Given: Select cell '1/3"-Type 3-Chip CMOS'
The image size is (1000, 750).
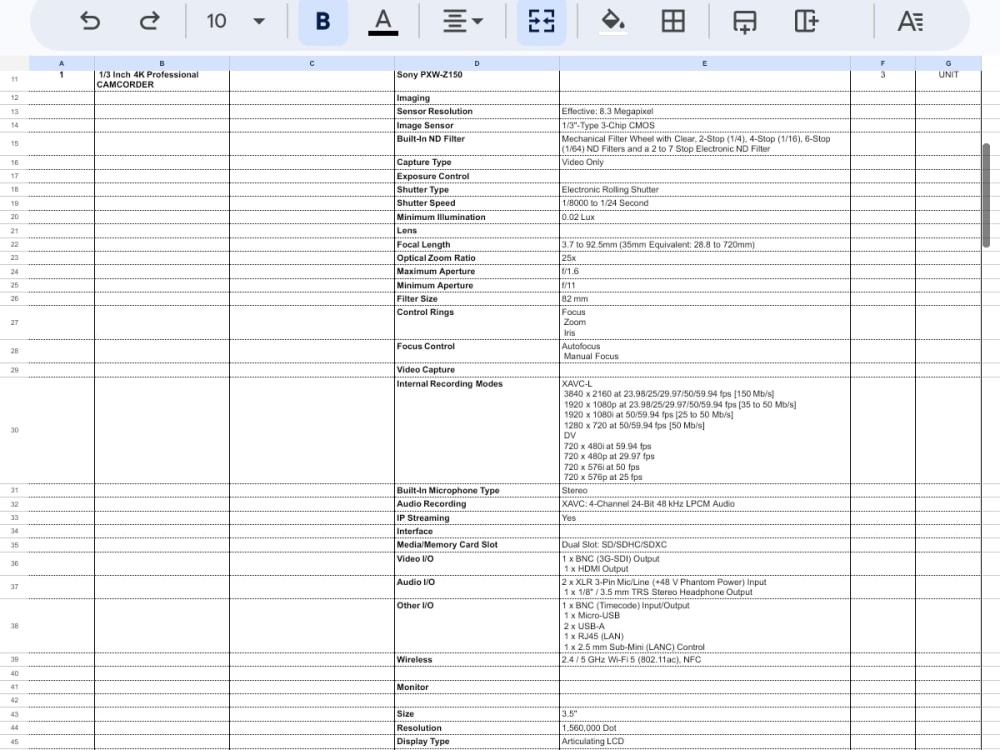Looking at the screenshot, I should click(x=705, y=126).
